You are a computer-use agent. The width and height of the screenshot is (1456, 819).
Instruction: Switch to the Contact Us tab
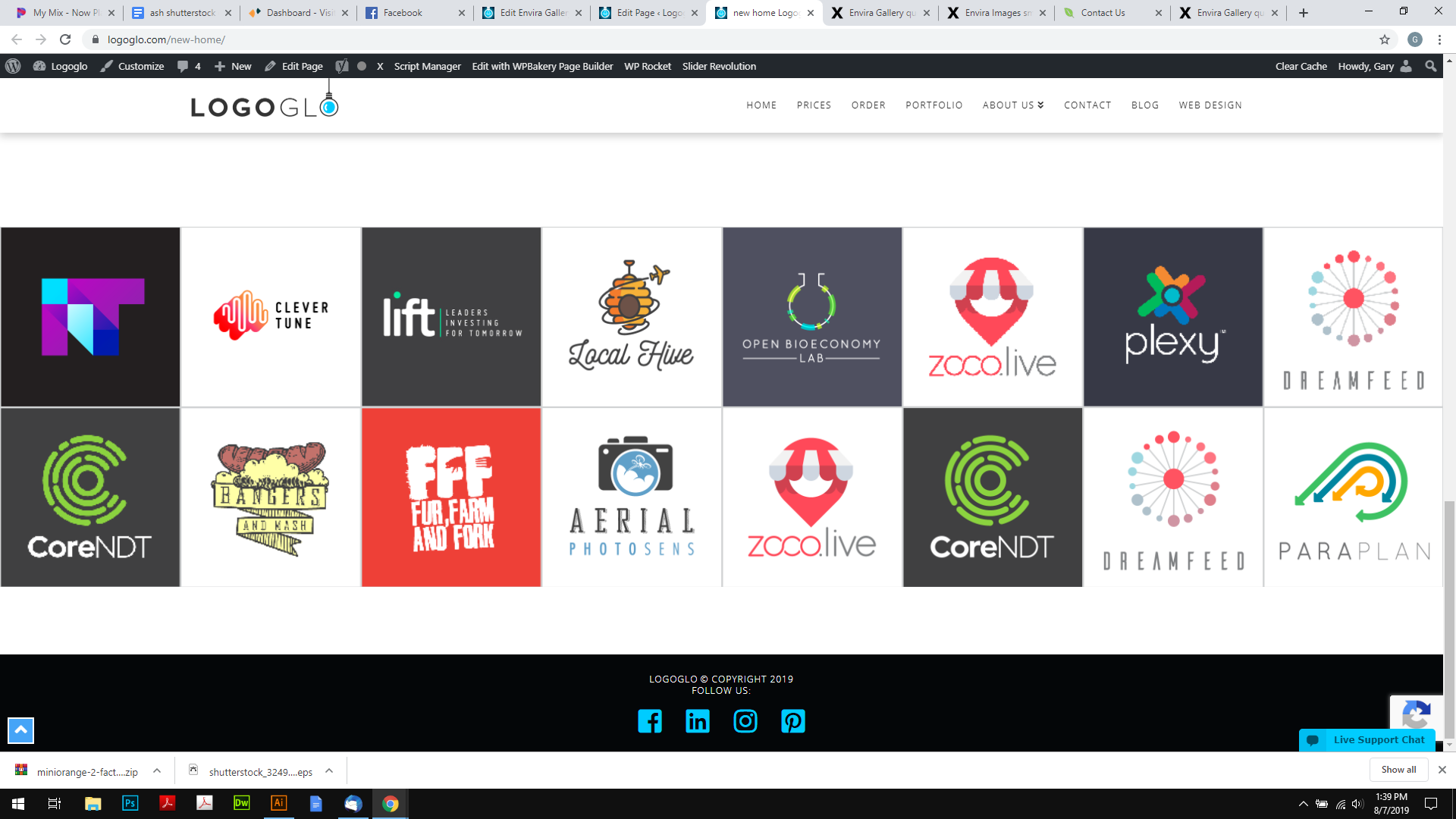pos(1103,13)
